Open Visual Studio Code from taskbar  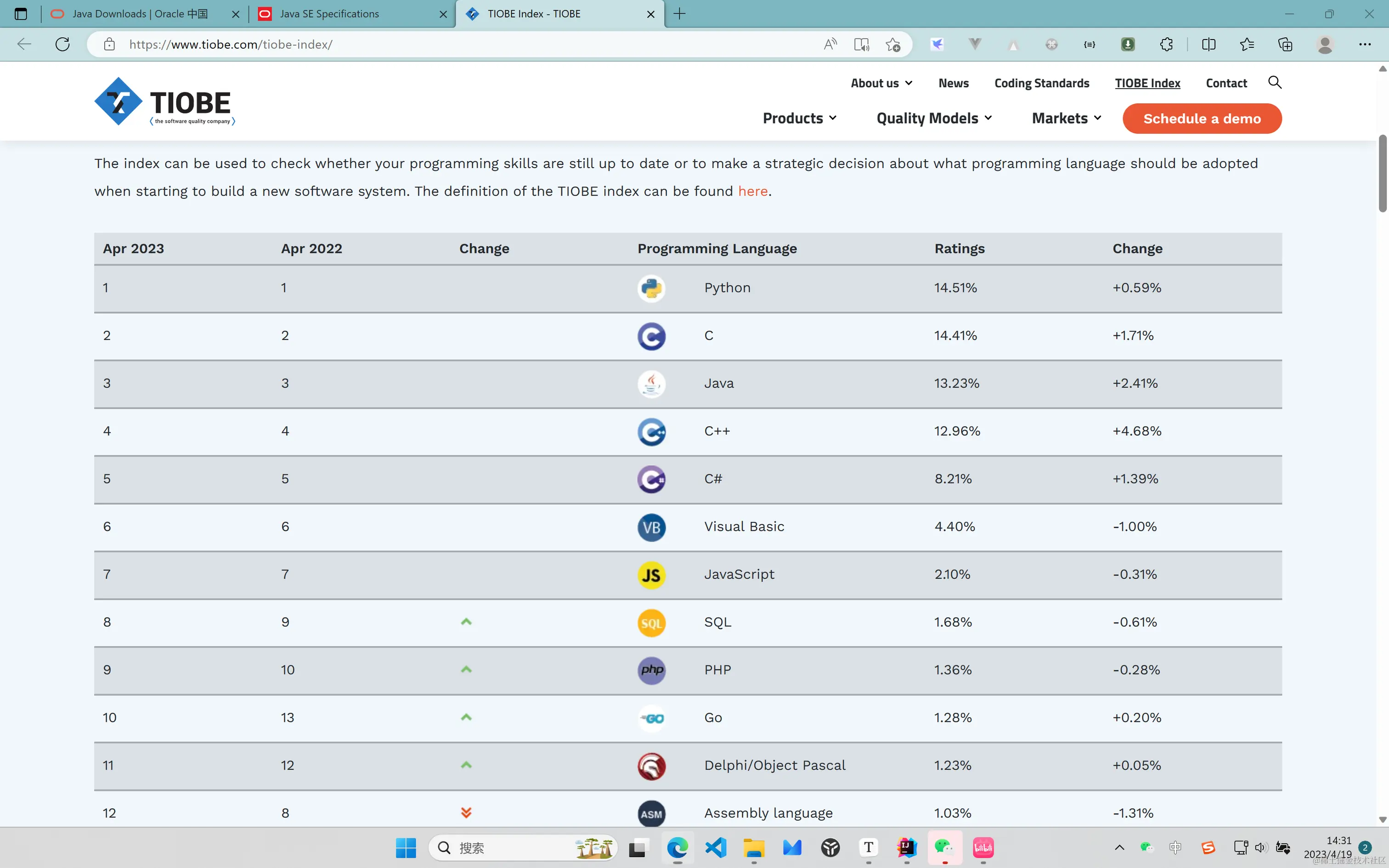(716, 847)
